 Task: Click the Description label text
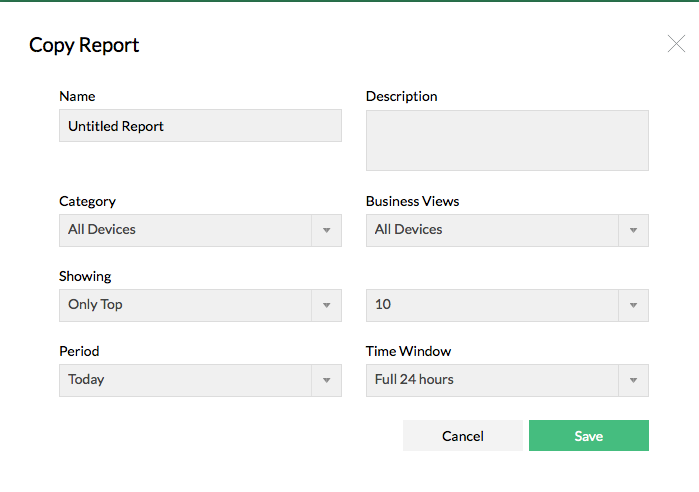coord(402,97)
